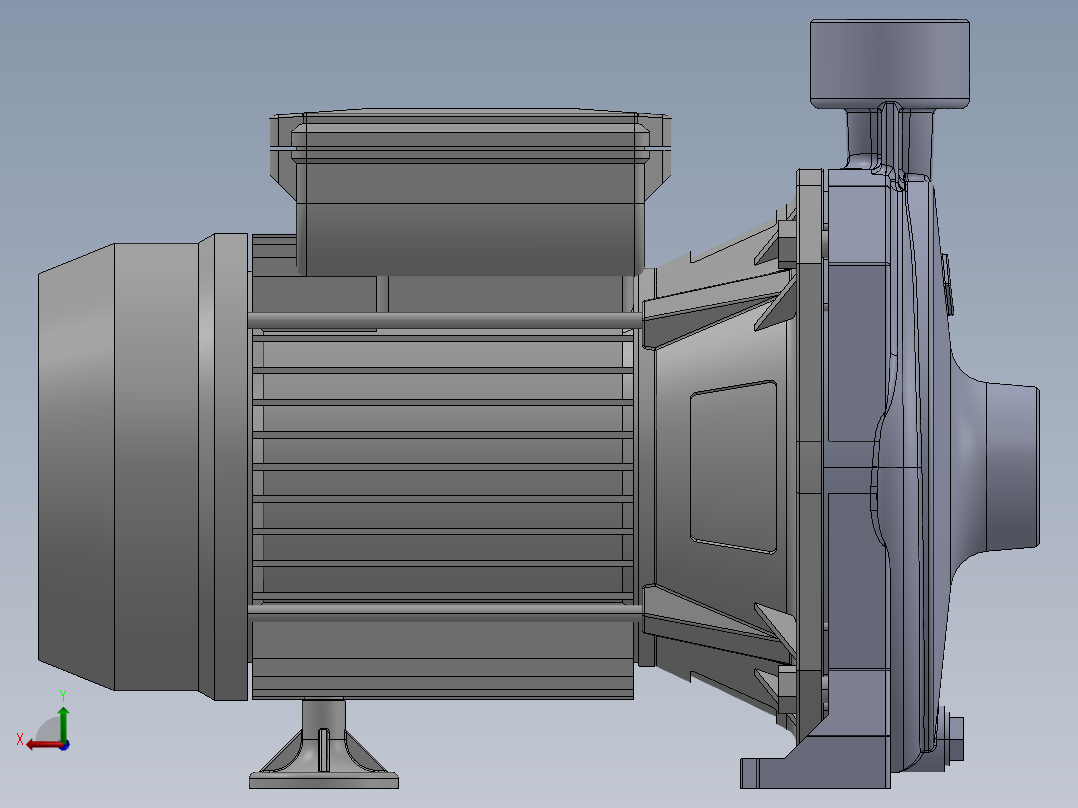The width and height of the screenshot is (1078, 808).
Task: Click the blue Z axis dot of triad
Action: pyautogui.click(x=65, y=745)
